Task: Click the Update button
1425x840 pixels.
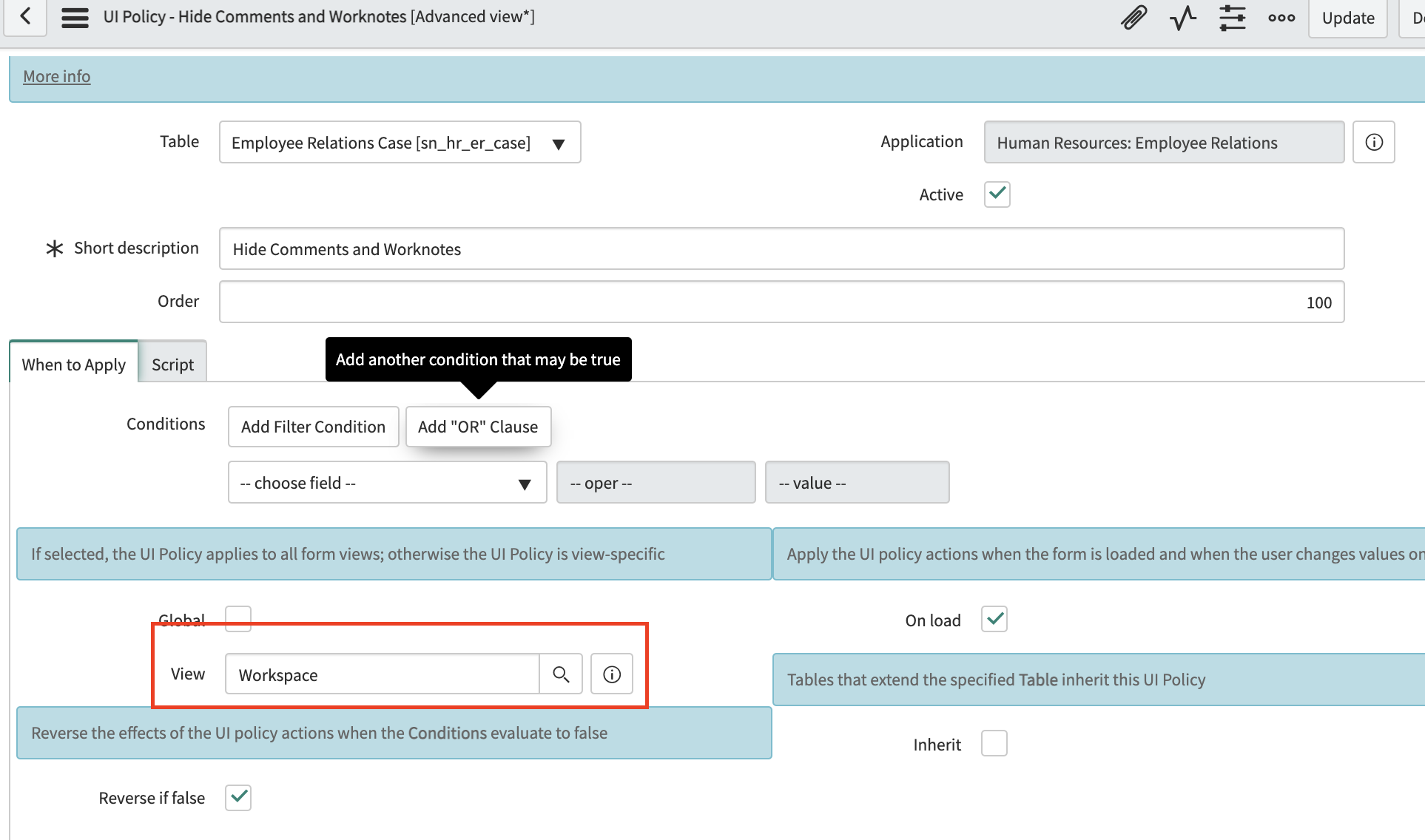Action: [1348, 18]
